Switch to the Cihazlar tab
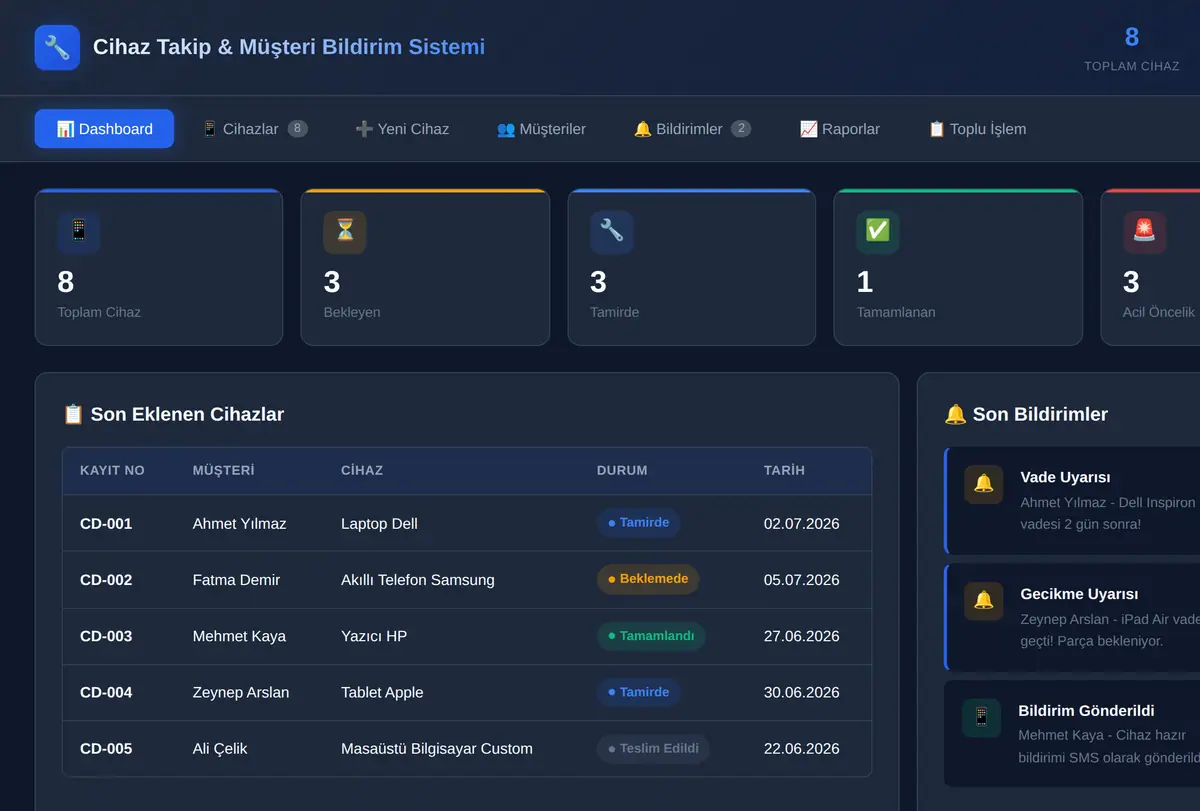Screen dimensions: 1200x811 click(254, 129)
